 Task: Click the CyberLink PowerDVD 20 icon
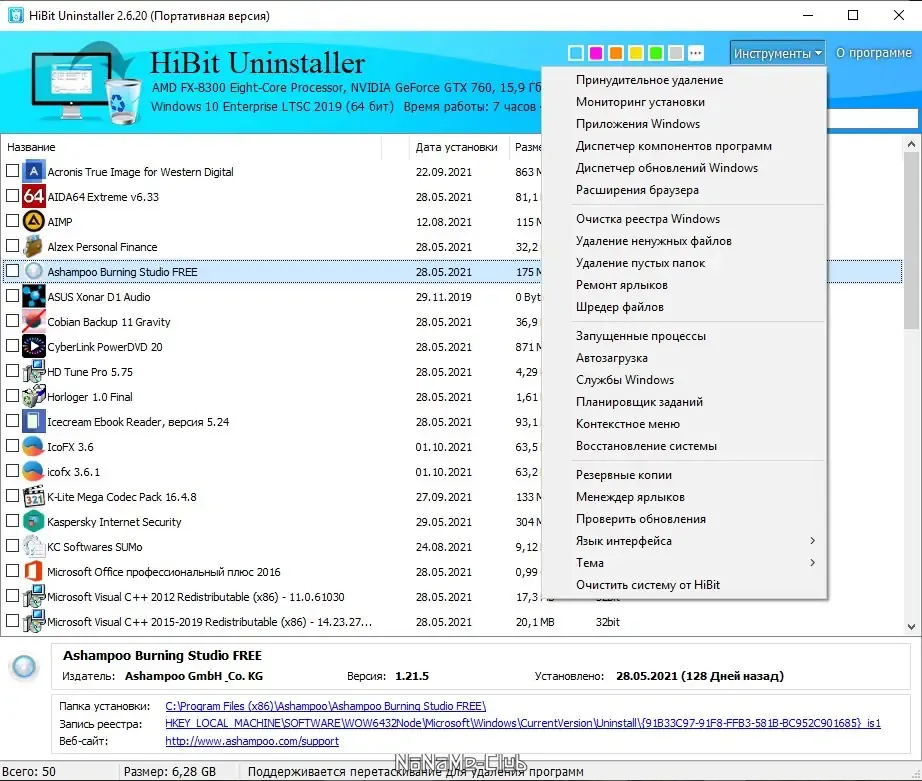click(34, 346)
